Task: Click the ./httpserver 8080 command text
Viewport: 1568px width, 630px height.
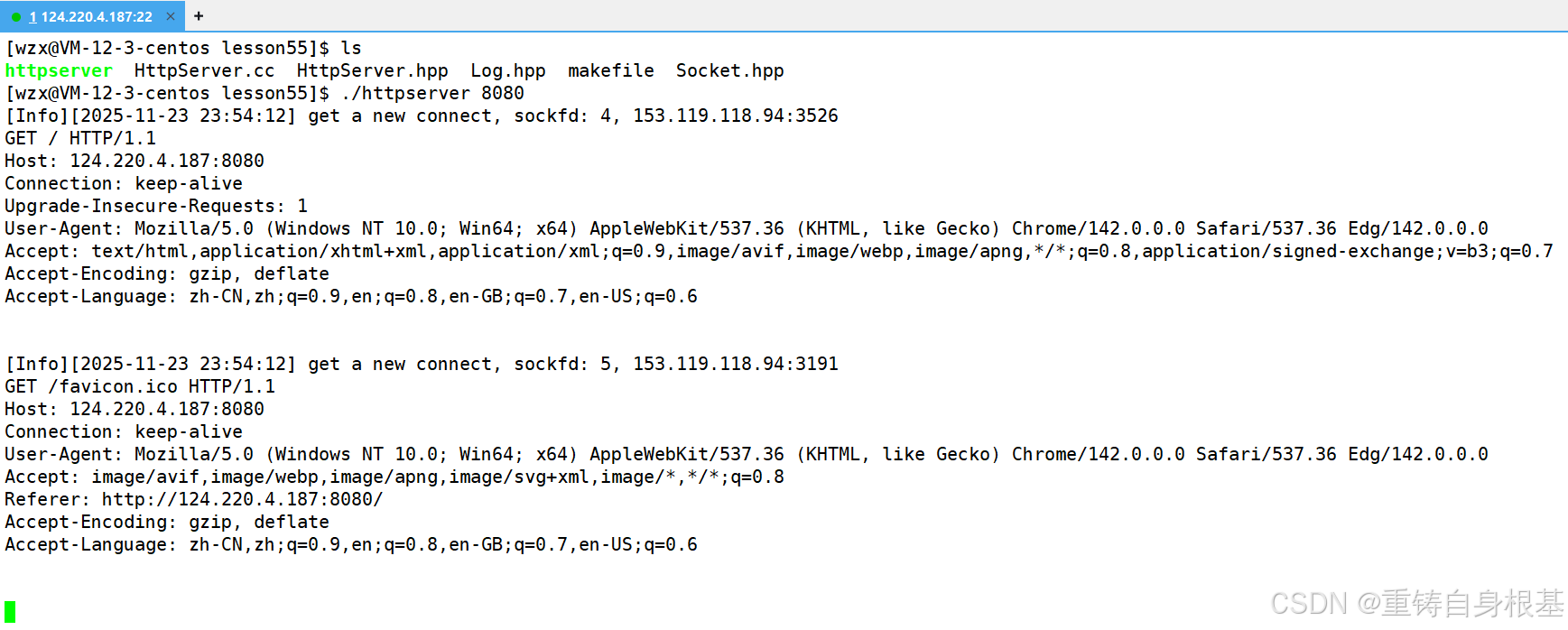Action: click(432, 93)
